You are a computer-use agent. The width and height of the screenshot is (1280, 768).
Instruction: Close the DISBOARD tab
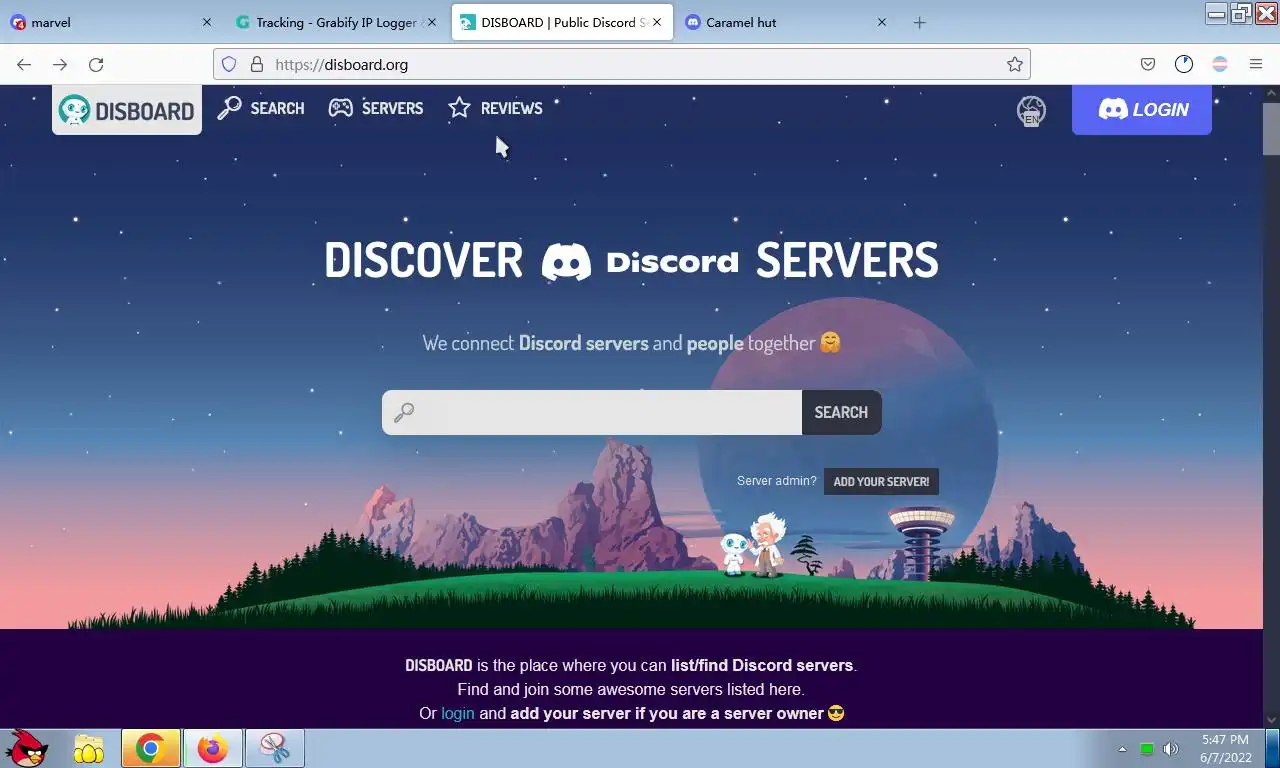(x=656, y=22)
